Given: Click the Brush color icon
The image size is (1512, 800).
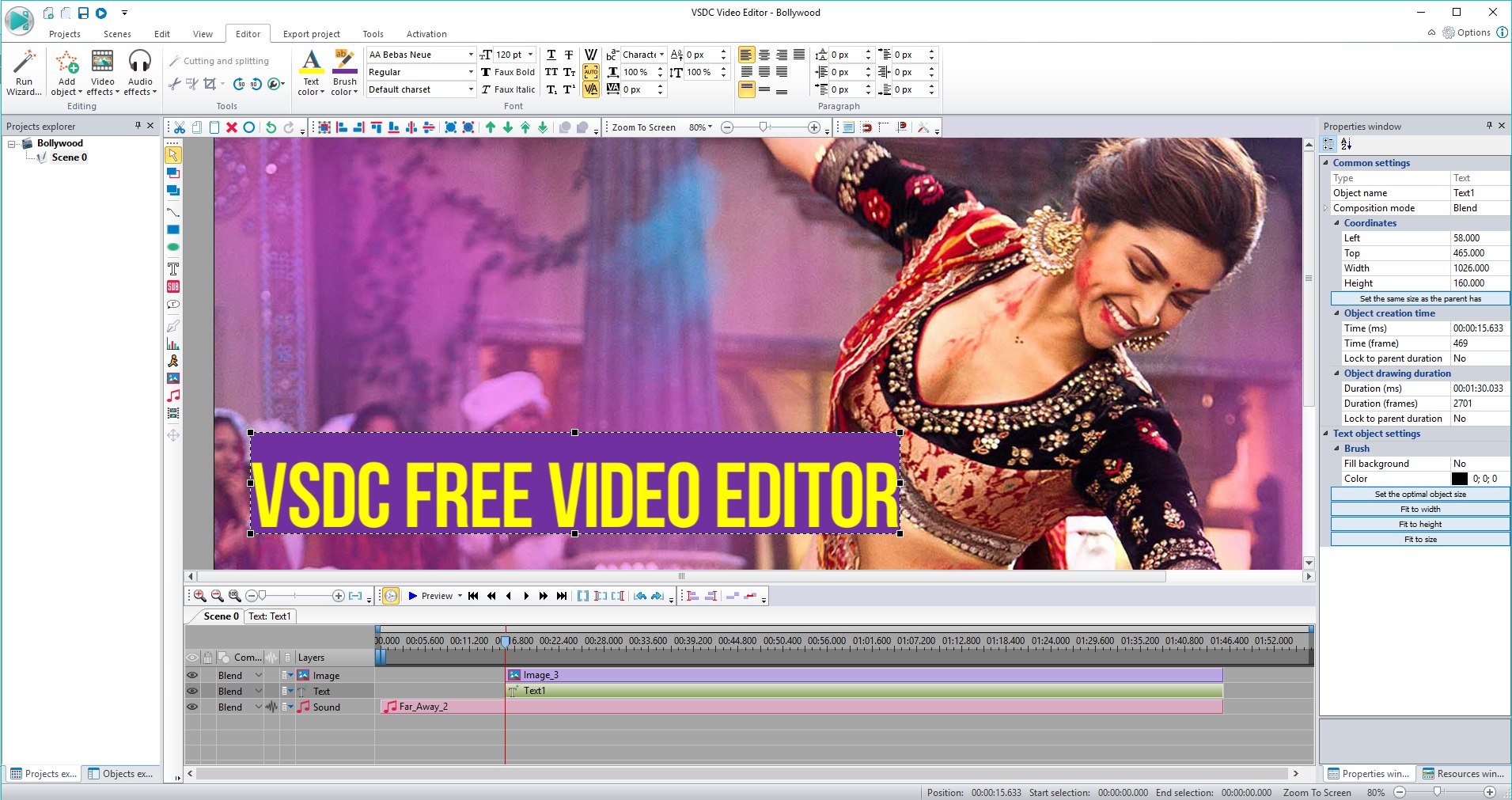Looking at the screenshot, I should [x=344, y=62].
